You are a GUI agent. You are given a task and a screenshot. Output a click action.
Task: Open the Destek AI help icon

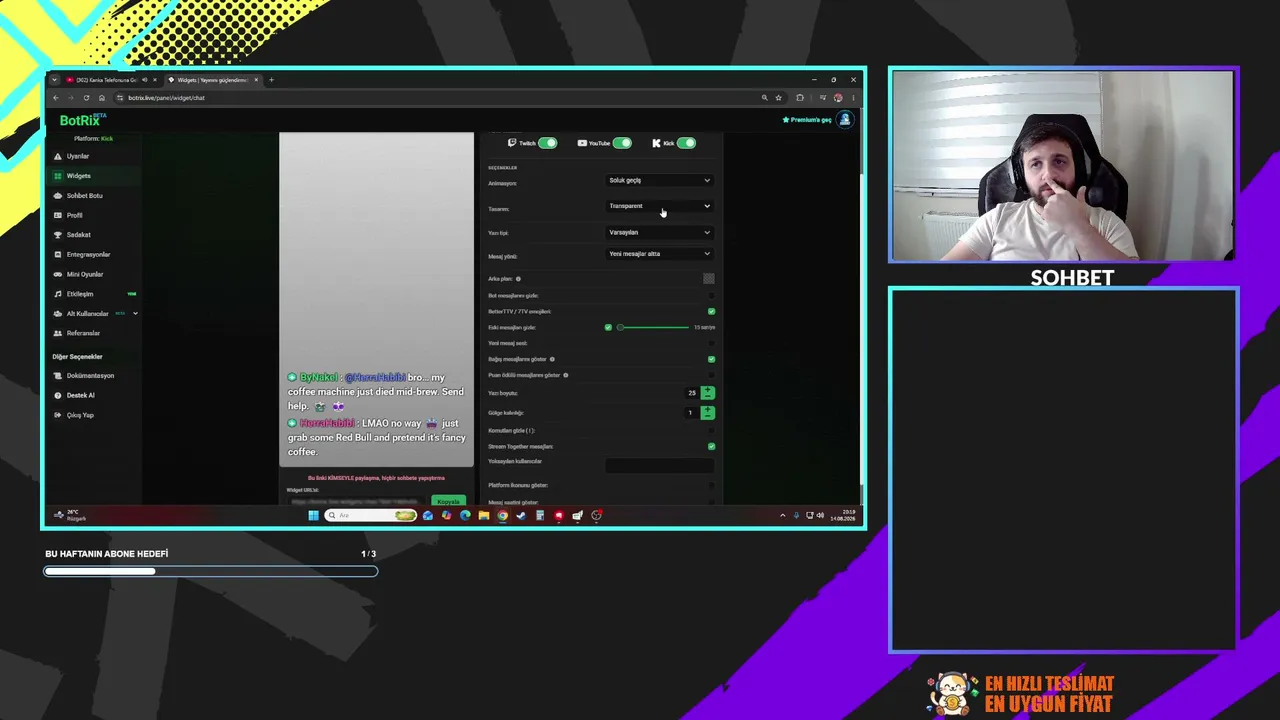(x=57, y=395)
